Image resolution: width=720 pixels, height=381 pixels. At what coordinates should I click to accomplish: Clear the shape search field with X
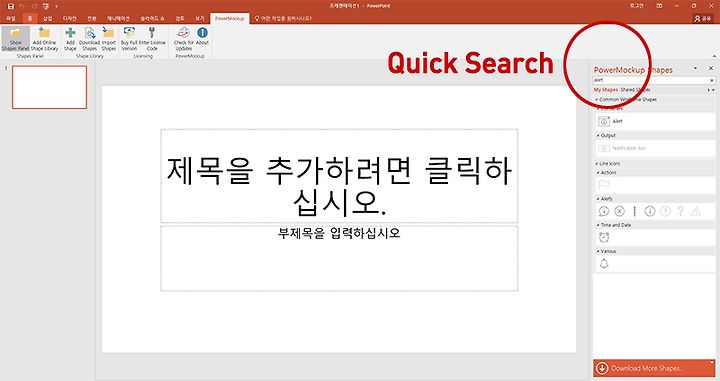[712, 80]
